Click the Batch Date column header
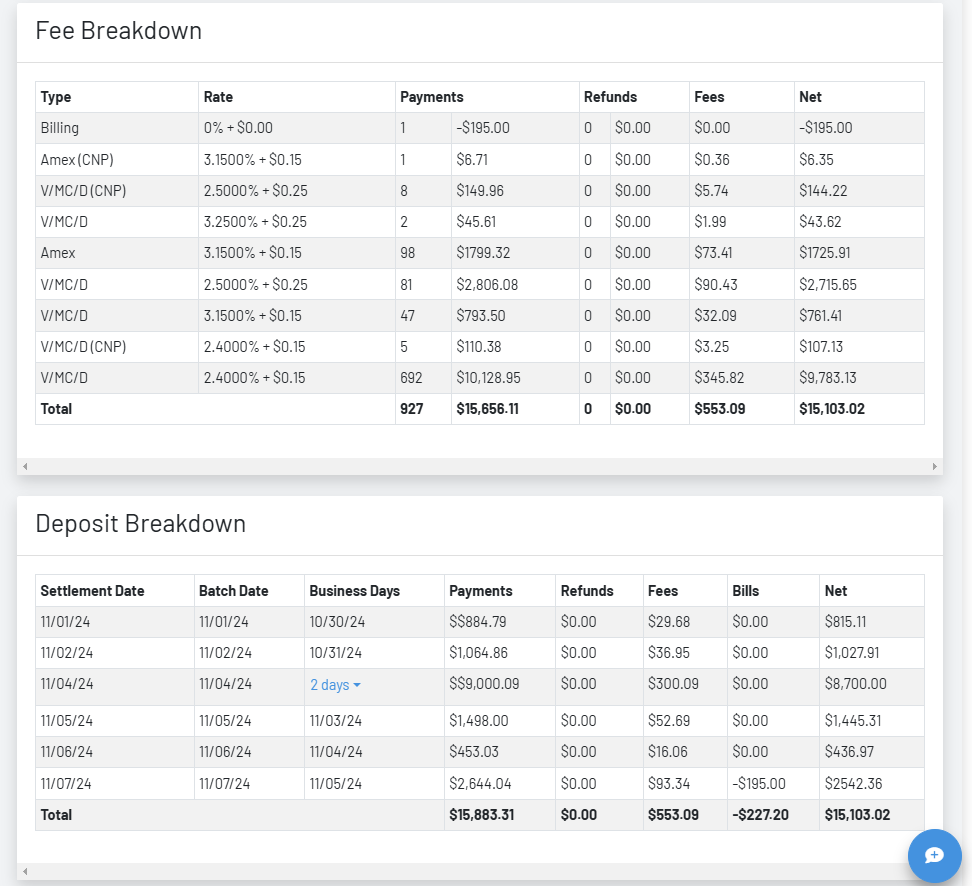This screenshot has width=972, height=886. pos(233,591)
